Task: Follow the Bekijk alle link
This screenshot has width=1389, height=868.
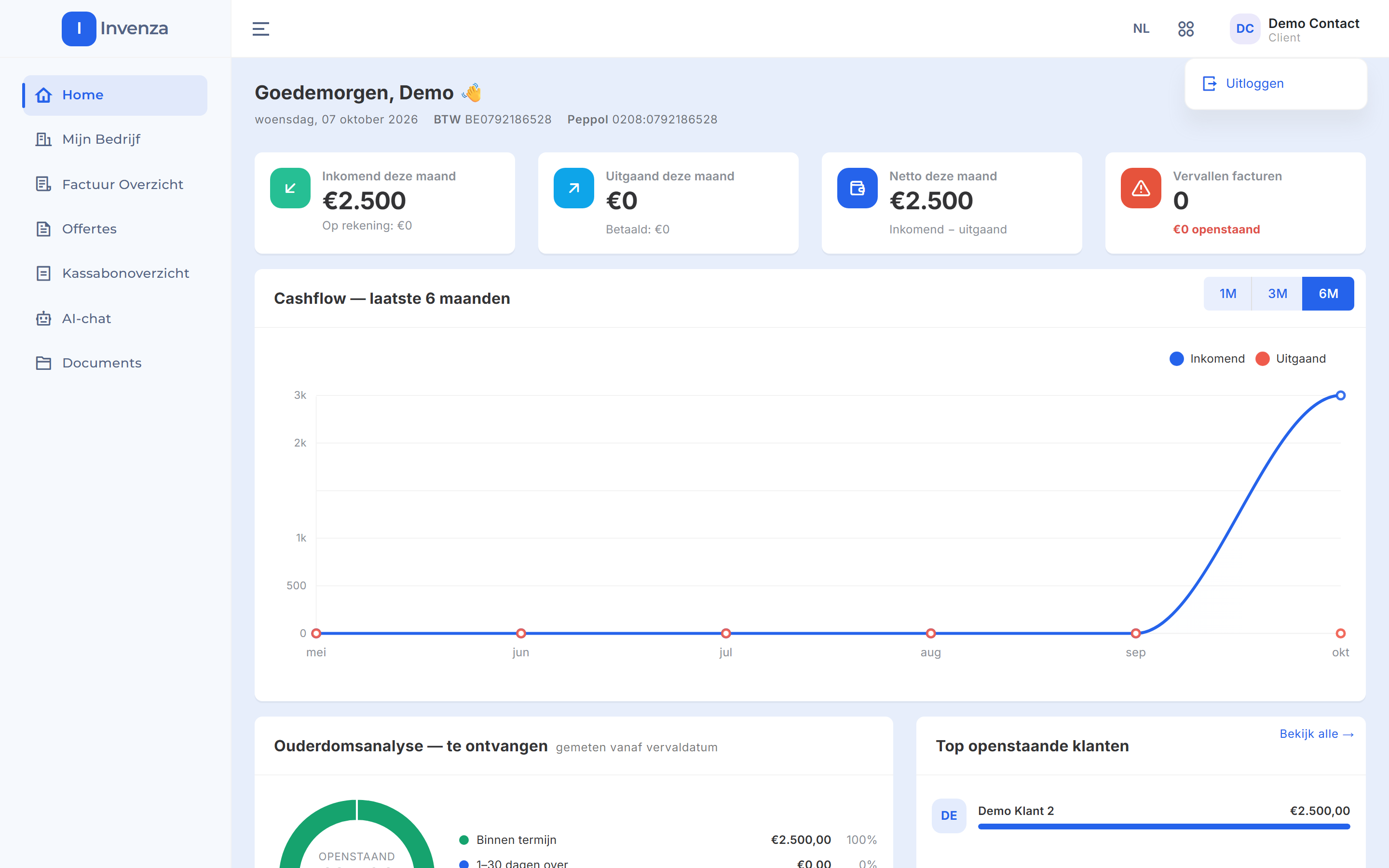Action: (x=1316, y=733)
